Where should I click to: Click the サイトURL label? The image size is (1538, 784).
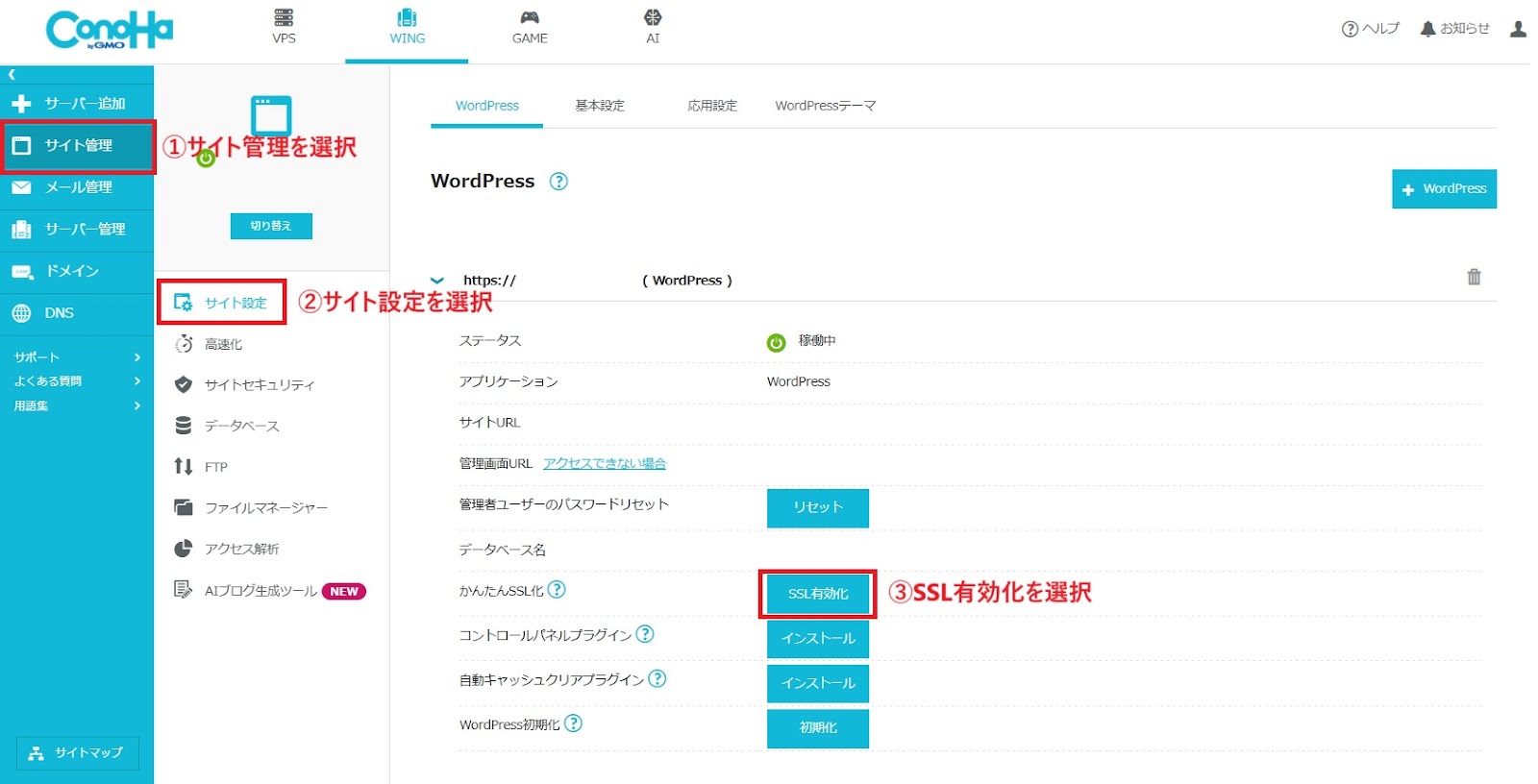489,423
